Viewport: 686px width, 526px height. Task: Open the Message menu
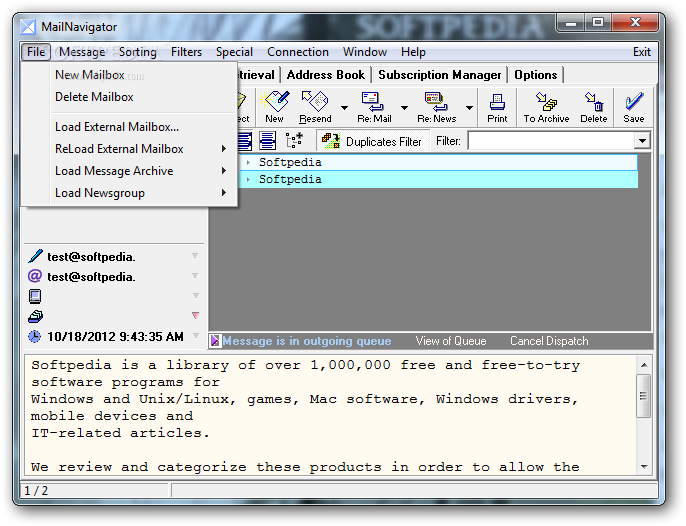pos(82,52)
